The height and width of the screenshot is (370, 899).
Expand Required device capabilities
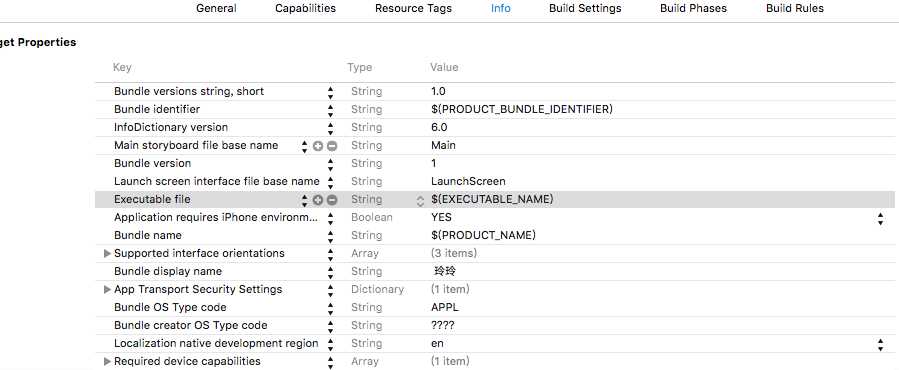[x=107, y=361]
